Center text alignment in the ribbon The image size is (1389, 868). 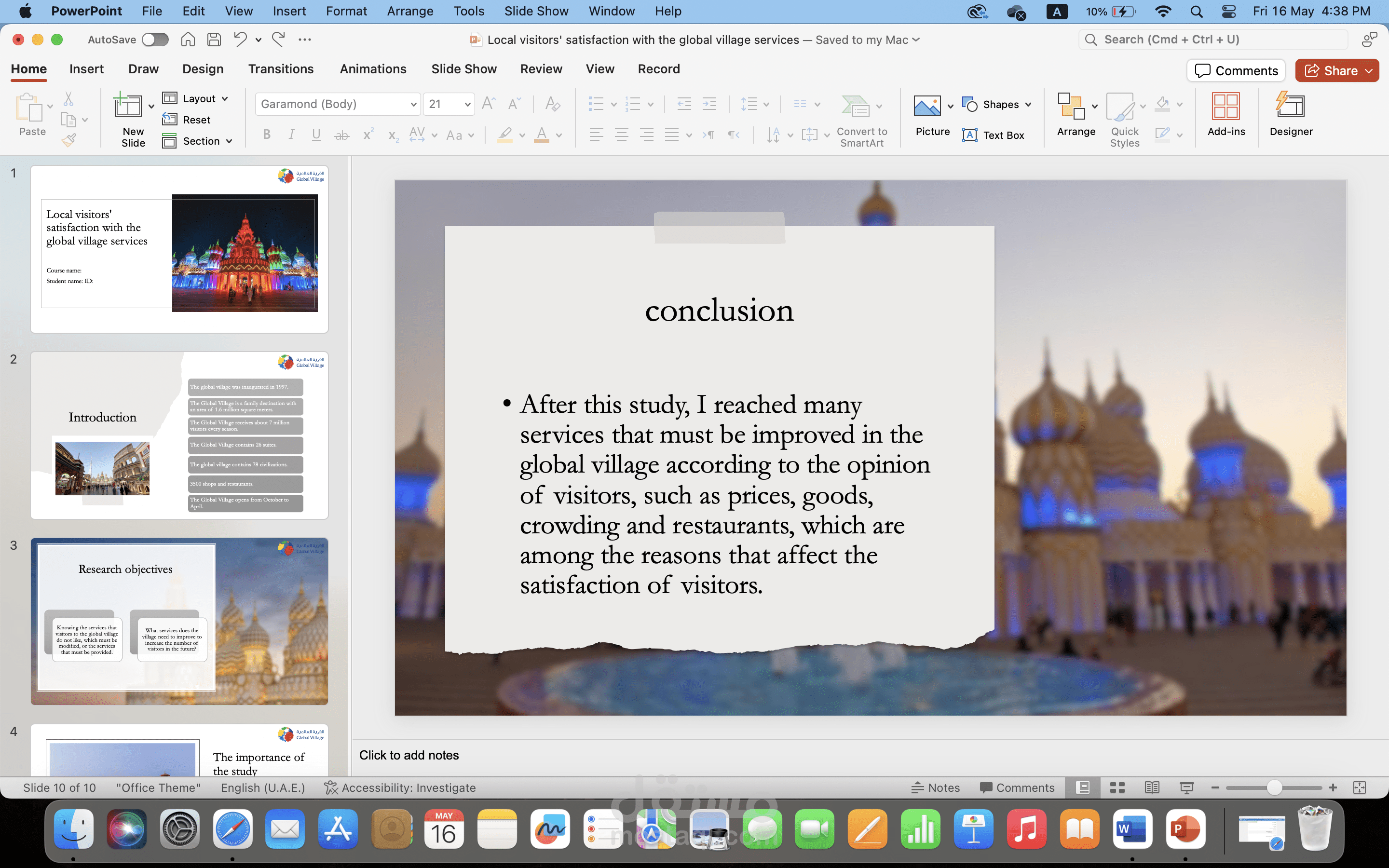coord(622,135)
